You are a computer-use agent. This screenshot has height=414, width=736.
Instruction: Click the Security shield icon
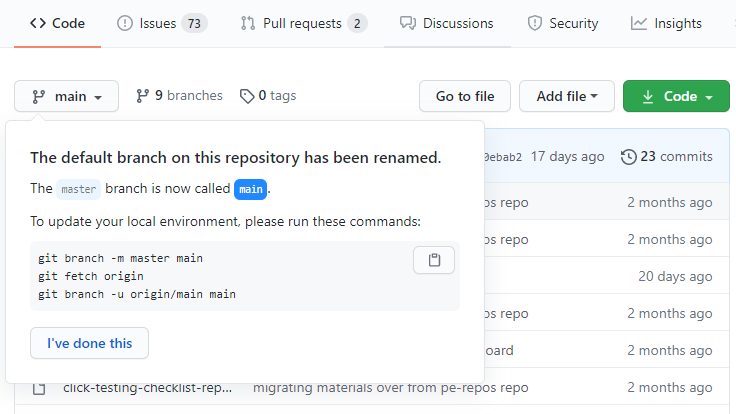[535, 23]
